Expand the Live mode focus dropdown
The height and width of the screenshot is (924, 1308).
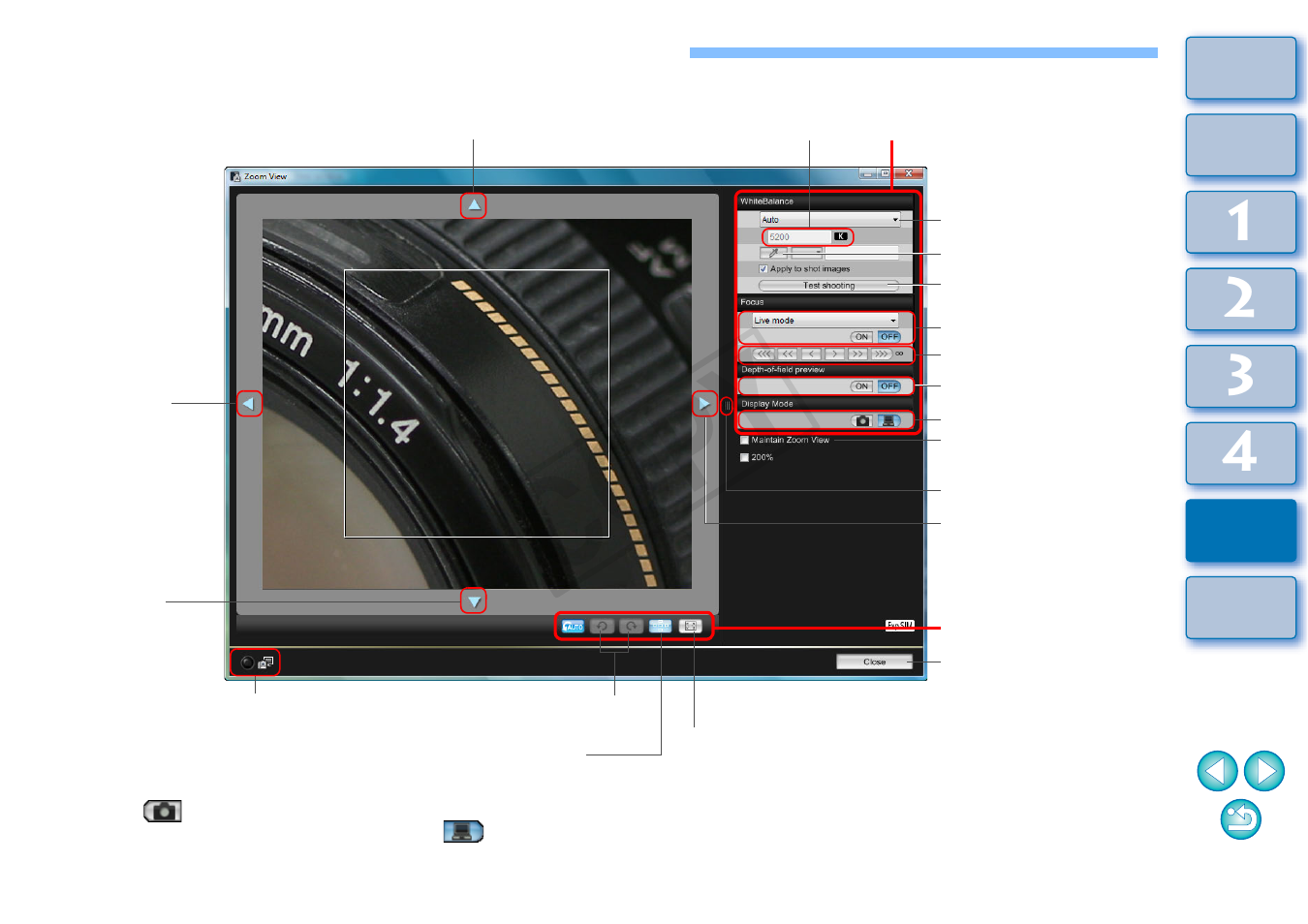coord(825,321)
